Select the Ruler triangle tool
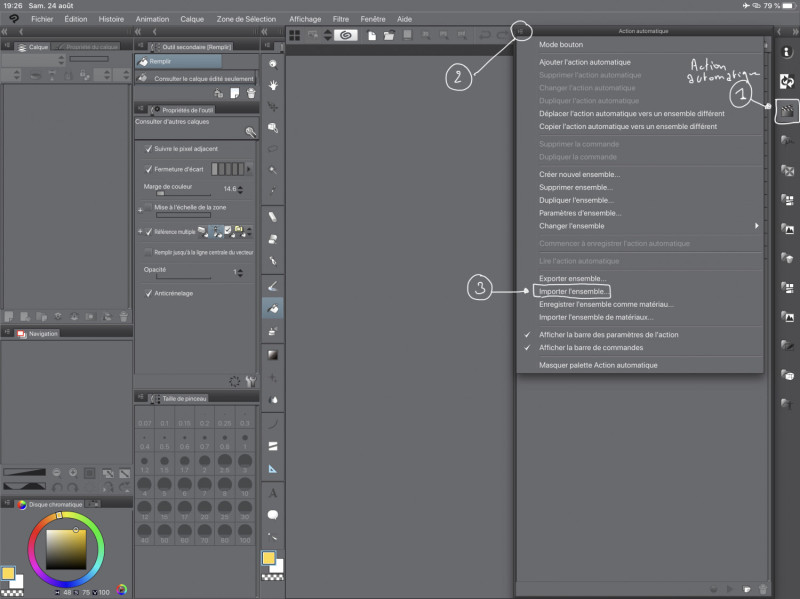Viewport: 800px width, 599px height. coord(273,467)
